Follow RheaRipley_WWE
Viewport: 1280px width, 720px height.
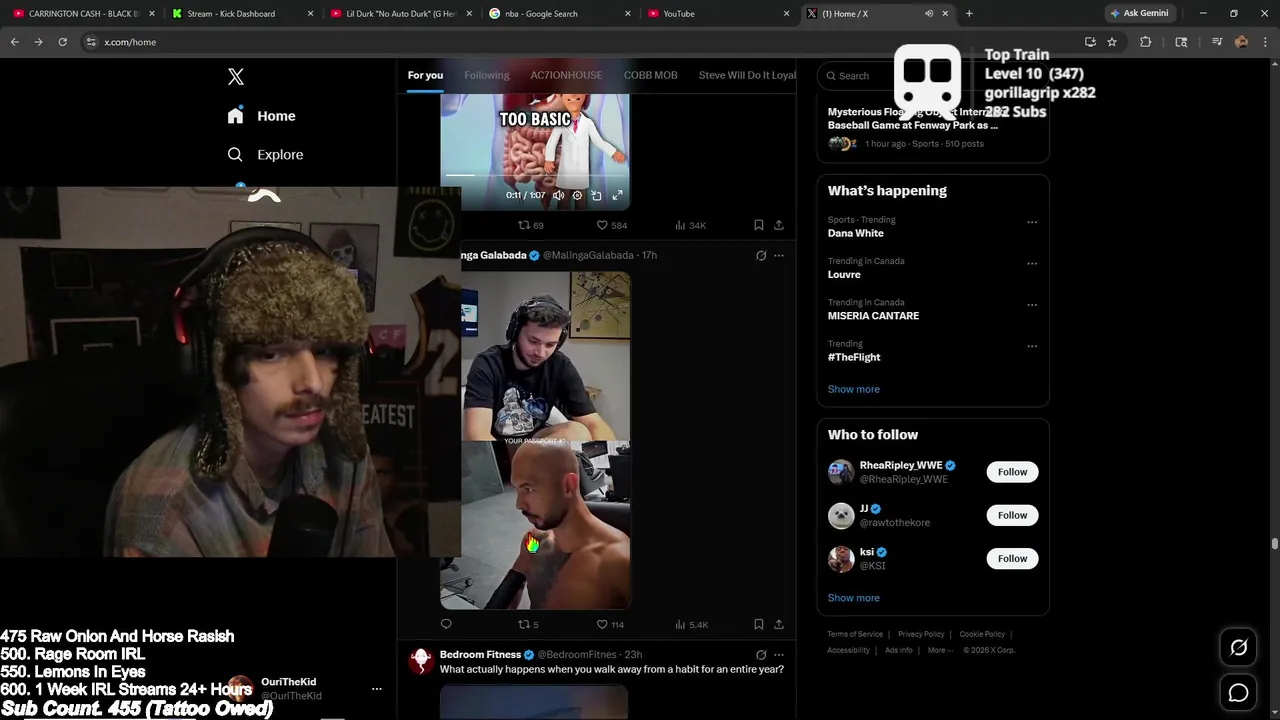coord(1012,472)
